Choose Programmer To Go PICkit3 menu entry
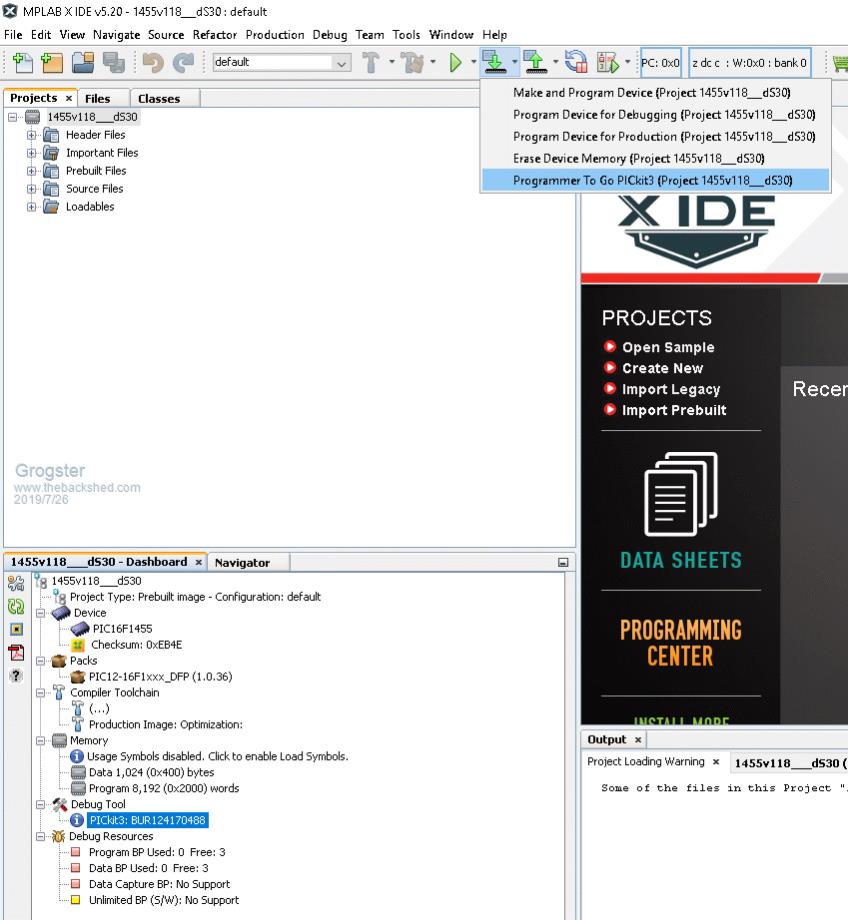This screenshot has height=920, width=848. coord(656,180)
